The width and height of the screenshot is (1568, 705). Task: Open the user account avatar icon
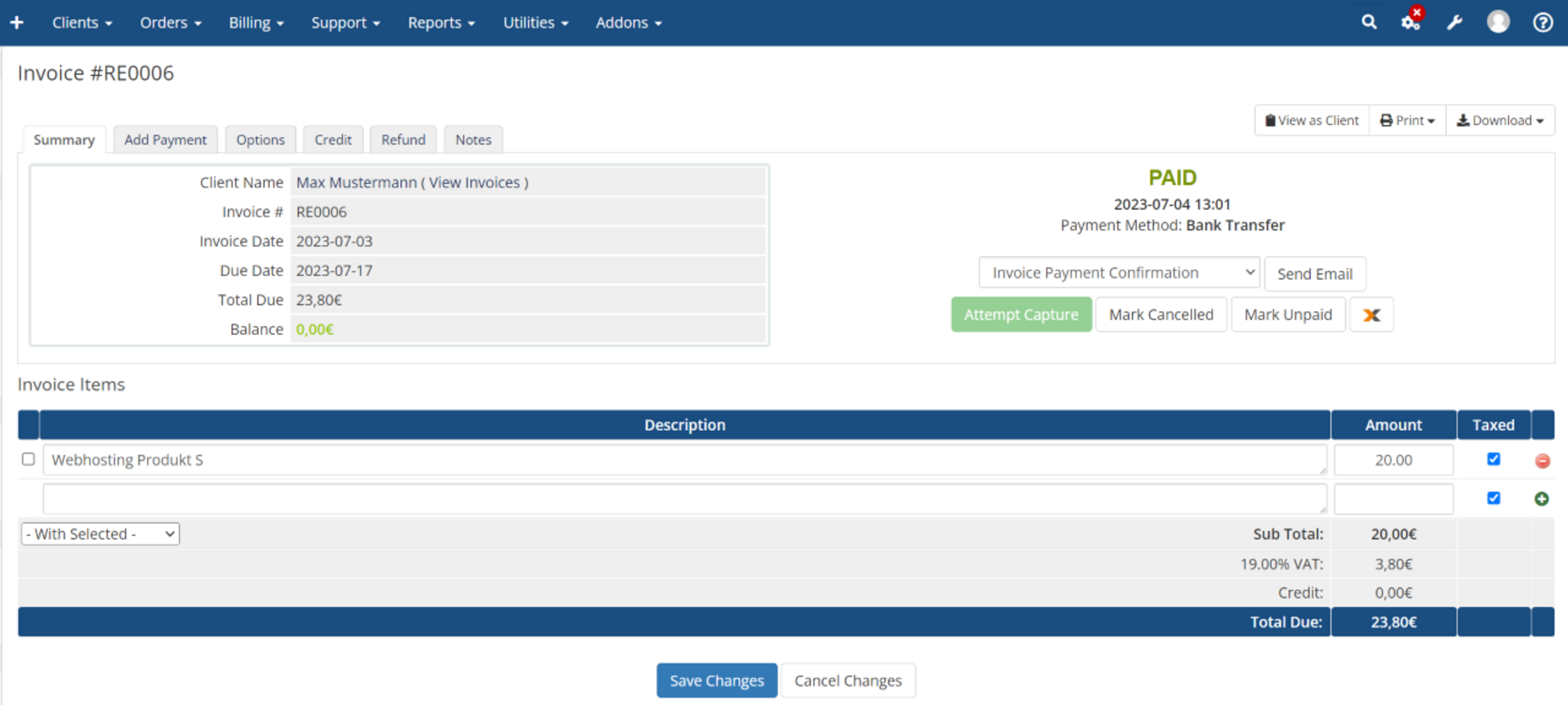coord(1498,22)
